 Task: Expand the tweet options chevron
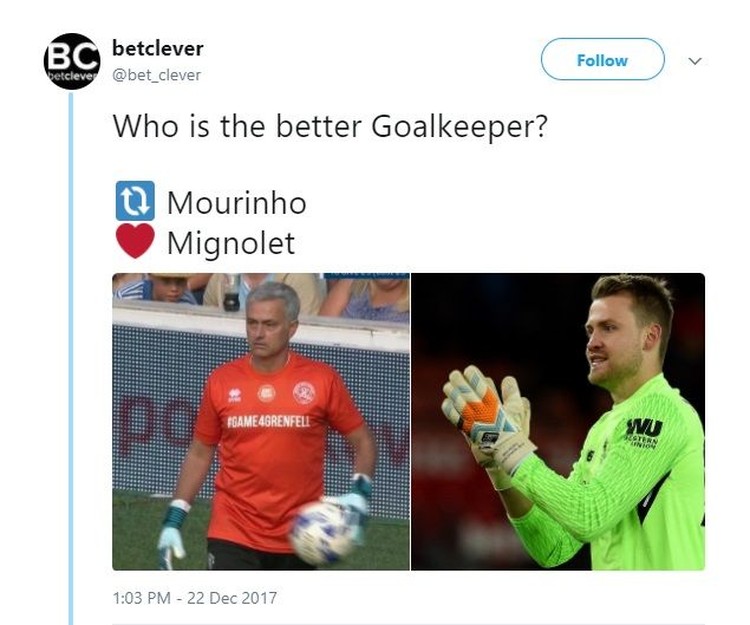(695, 61)
